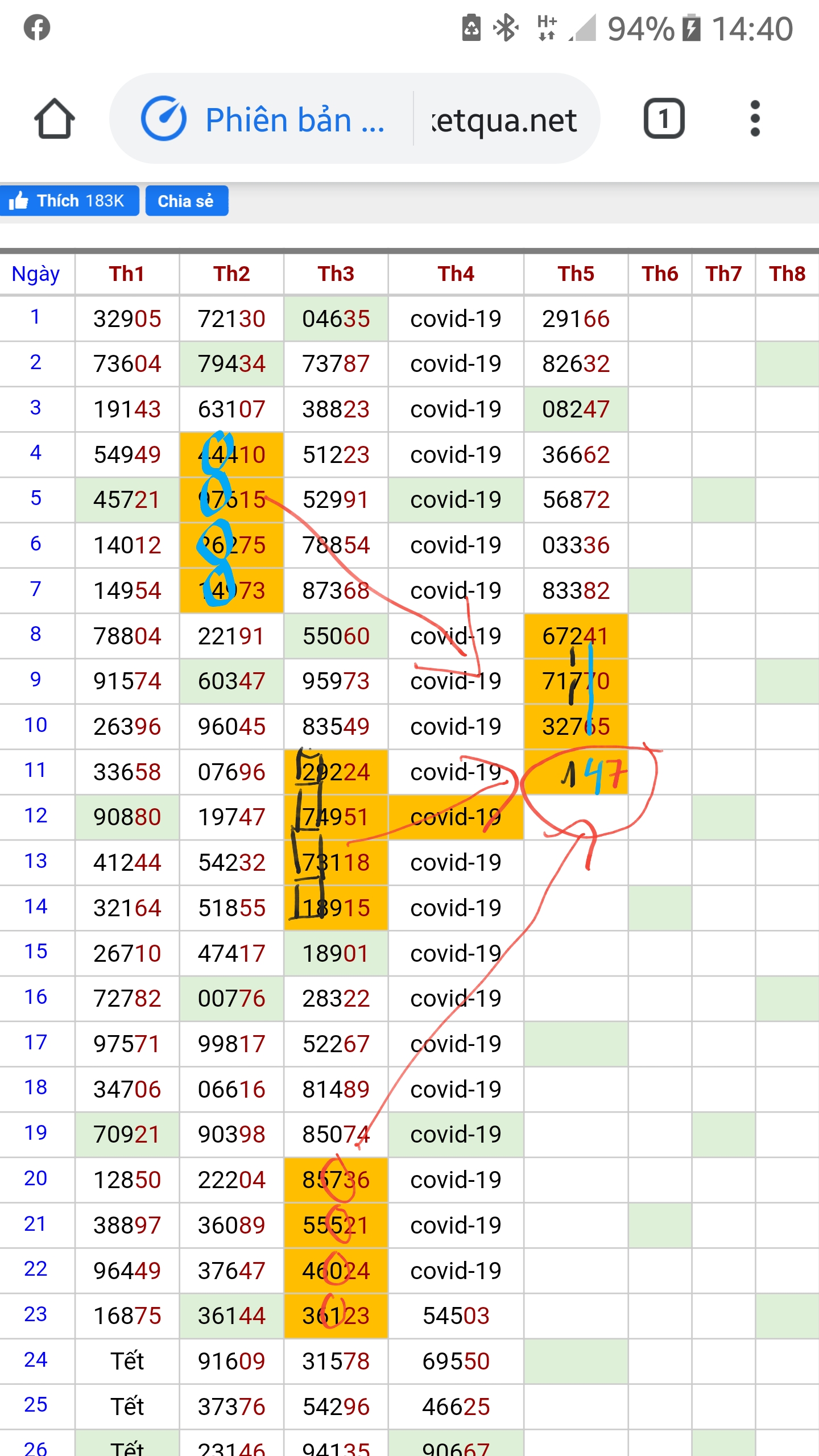Tap cell 54232 in Th2
Screen dimensions: 819x1456
(231, 863)
